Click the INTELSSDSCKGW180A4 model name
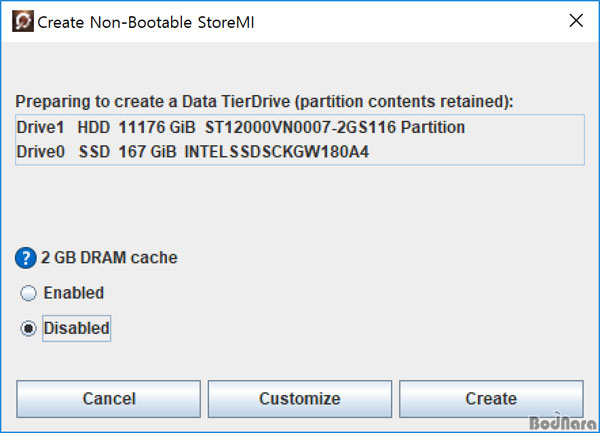600x433 pixels. click(277, 152)
